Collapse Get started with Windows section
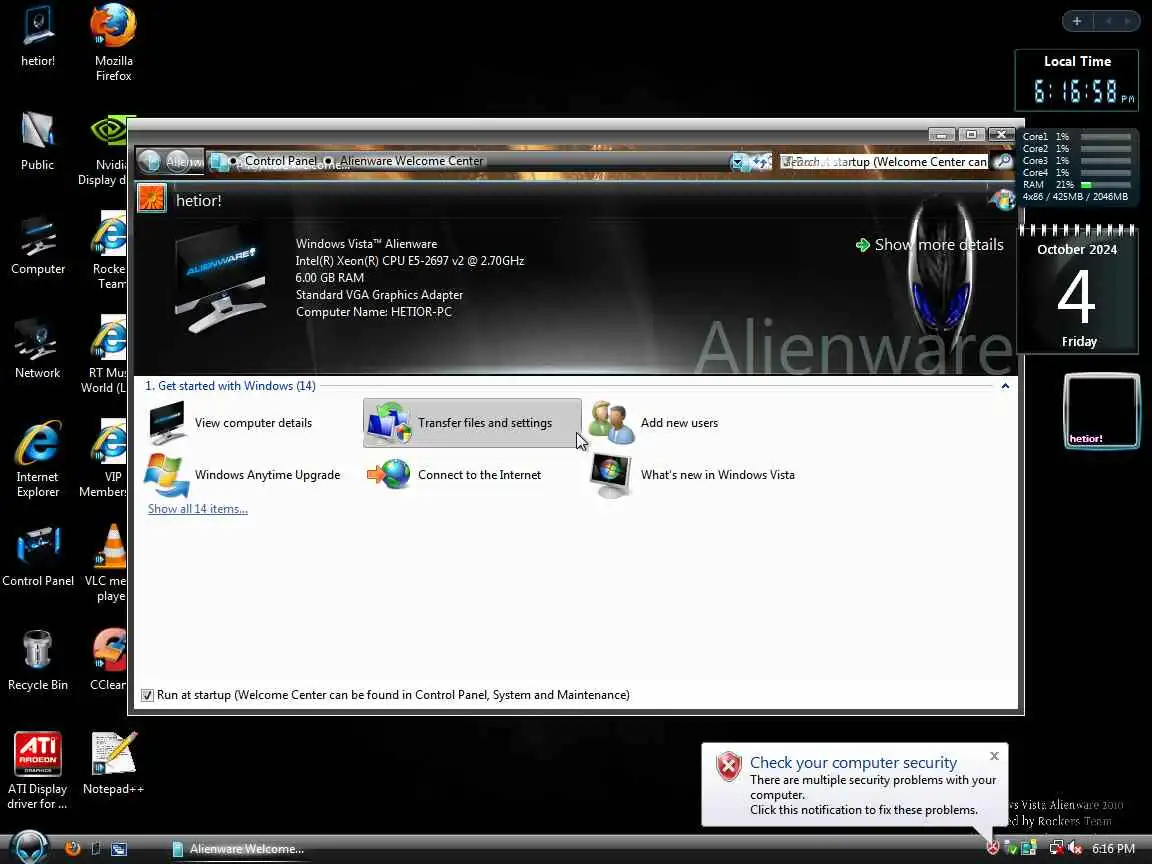This screenshot has height=864, width=1152. [x=1005, y=386]
